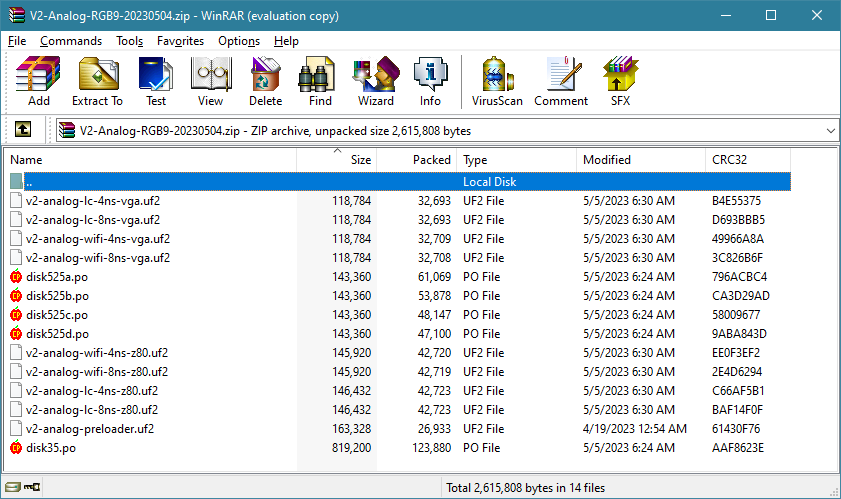
Task: Select v2-analog-lc-8ns-z80.uf2 file
Action: tap(92, 409)
